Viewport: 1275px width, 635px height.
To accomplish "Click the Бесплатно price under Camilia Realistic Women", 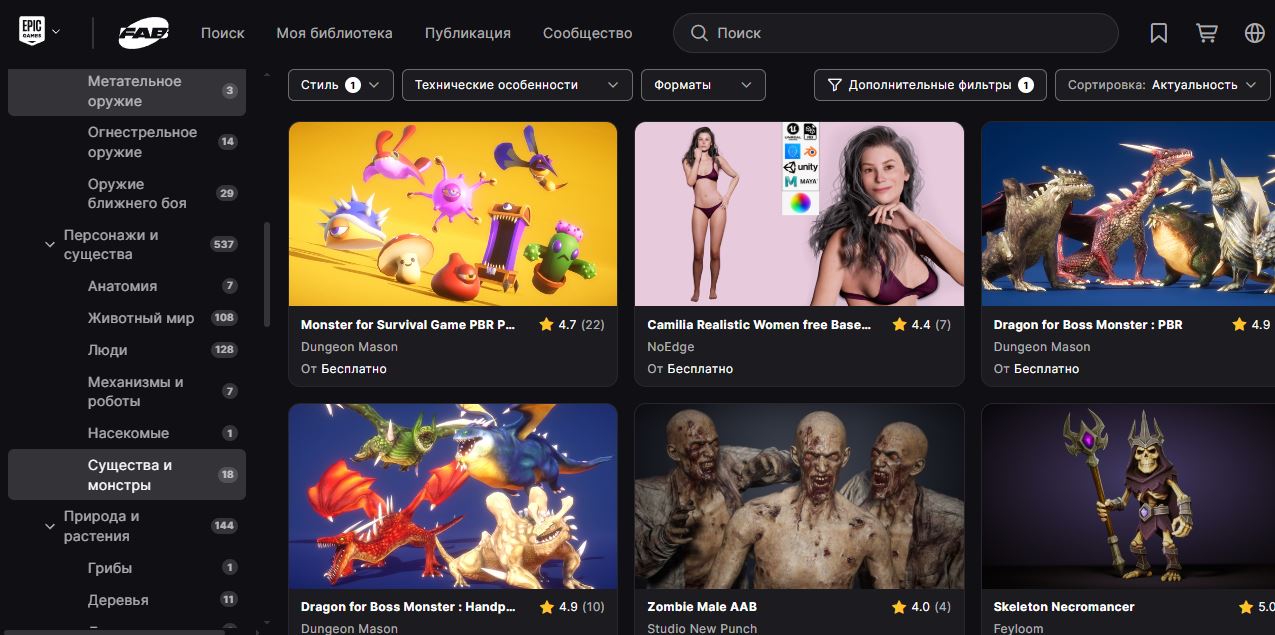I will 700,369.
